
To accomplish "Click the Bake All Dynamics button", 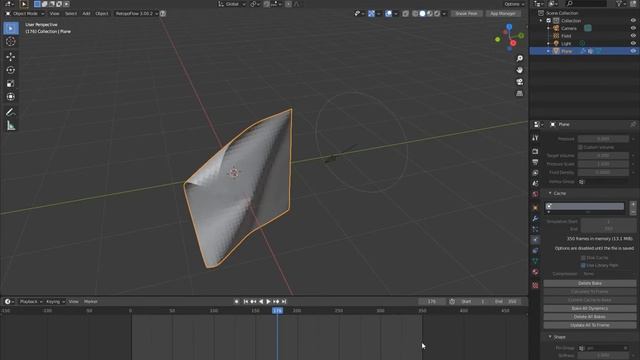I will [x=590, y=309].
